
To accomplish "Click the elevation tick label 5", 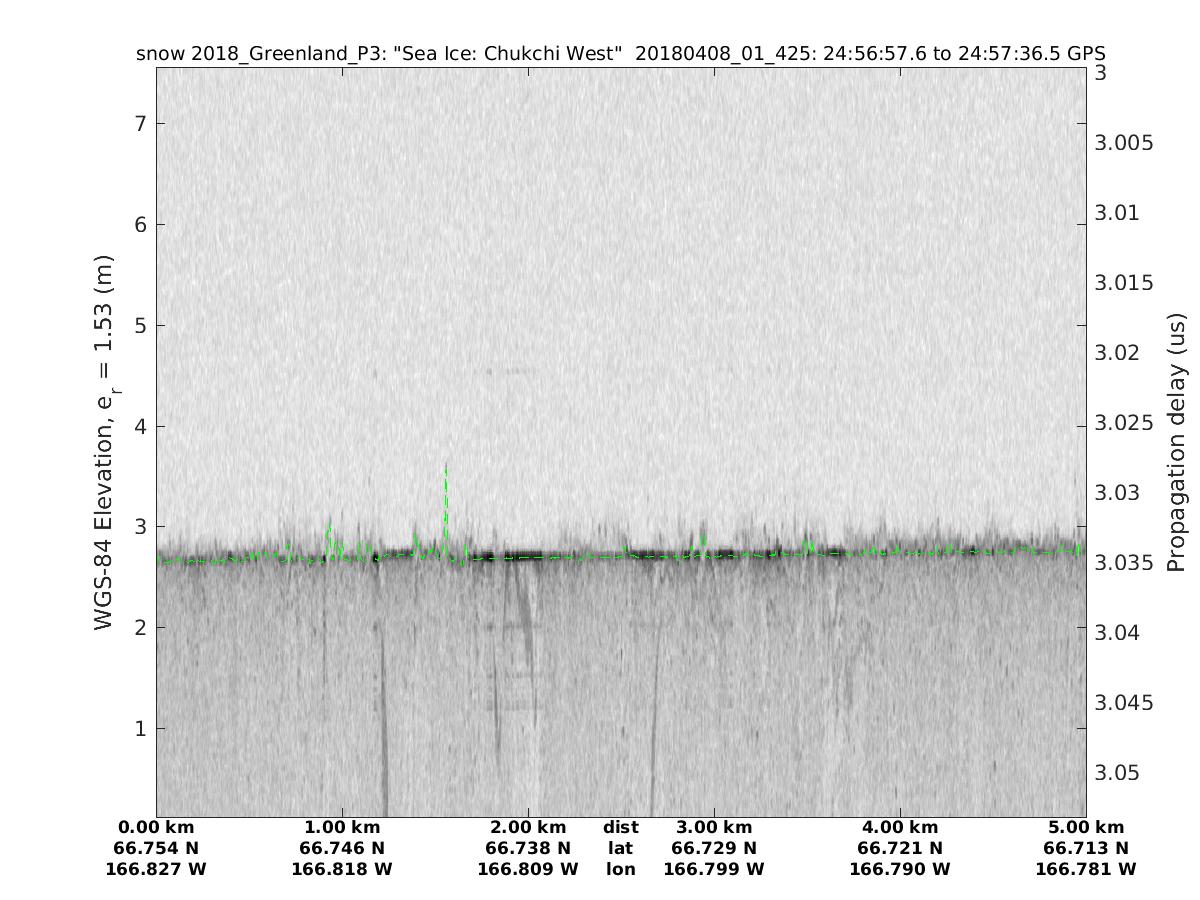I will pos(142,325).
